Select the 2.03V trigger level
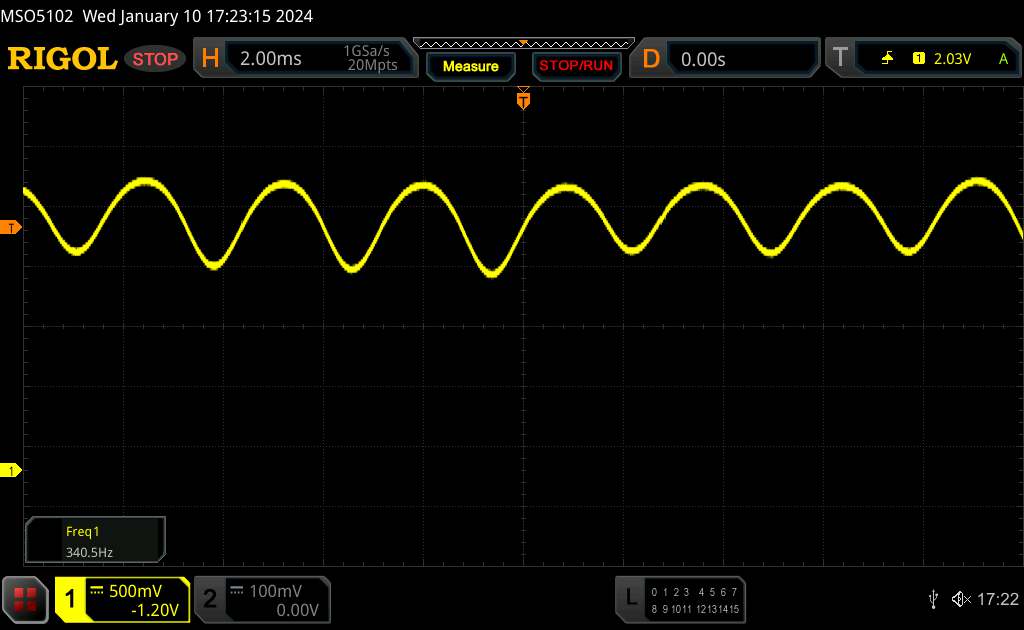Image resolution: width=1024 pixels, height=630 pixels. click(x=952, y=59)
